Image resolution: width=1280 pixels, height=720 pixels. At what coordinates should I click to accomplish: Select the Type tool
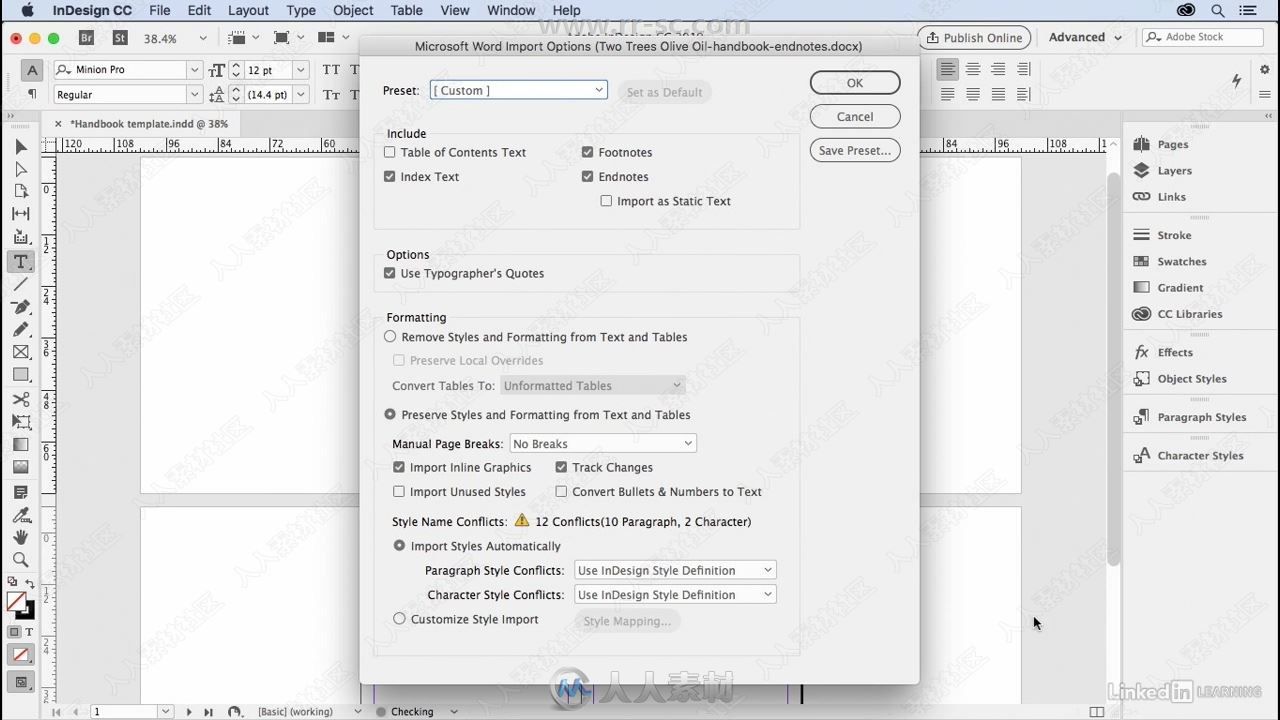coord(20,262)
